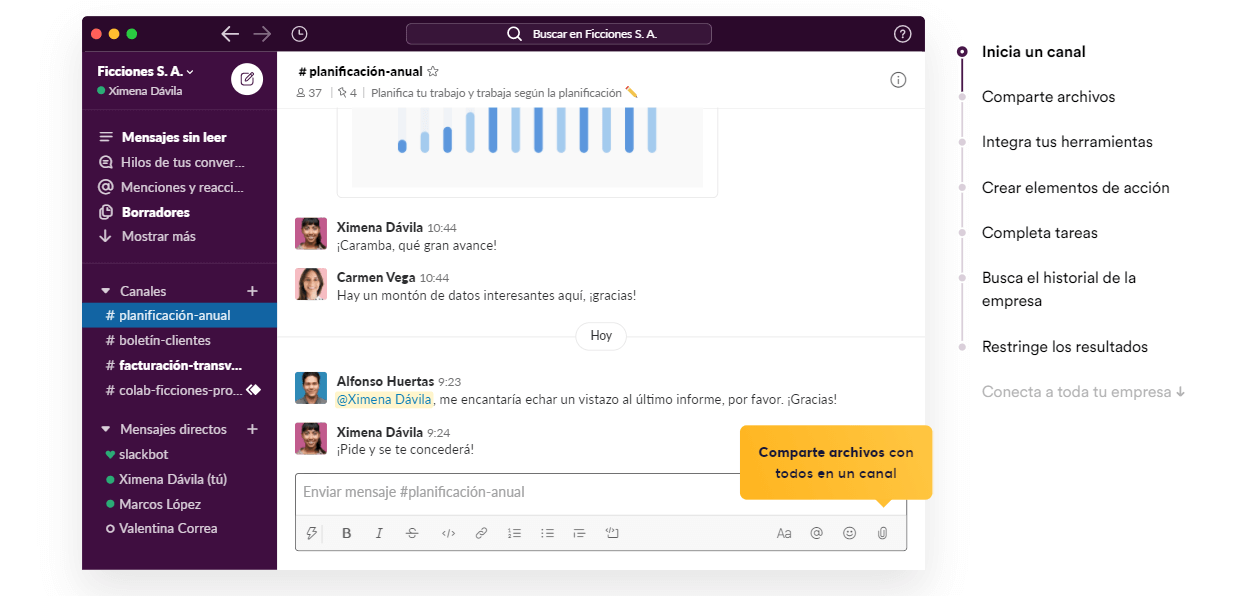Open the emoji picker in the composer
The height and width of the screenshot is (596, 1241).
pyautogui.click(x=849, y=533)
